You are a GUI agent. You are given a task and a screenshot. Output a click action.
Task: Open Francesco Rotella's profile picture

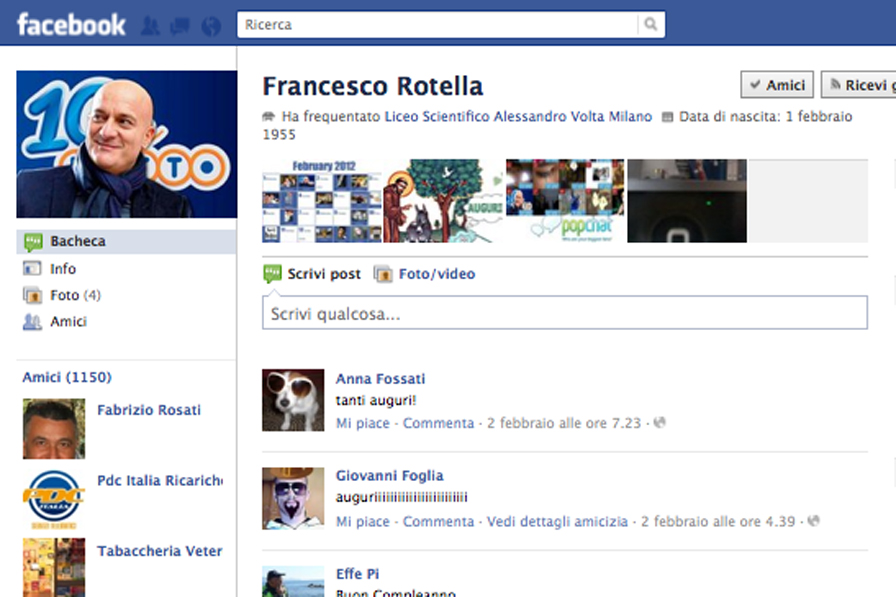tap(127, 144)
